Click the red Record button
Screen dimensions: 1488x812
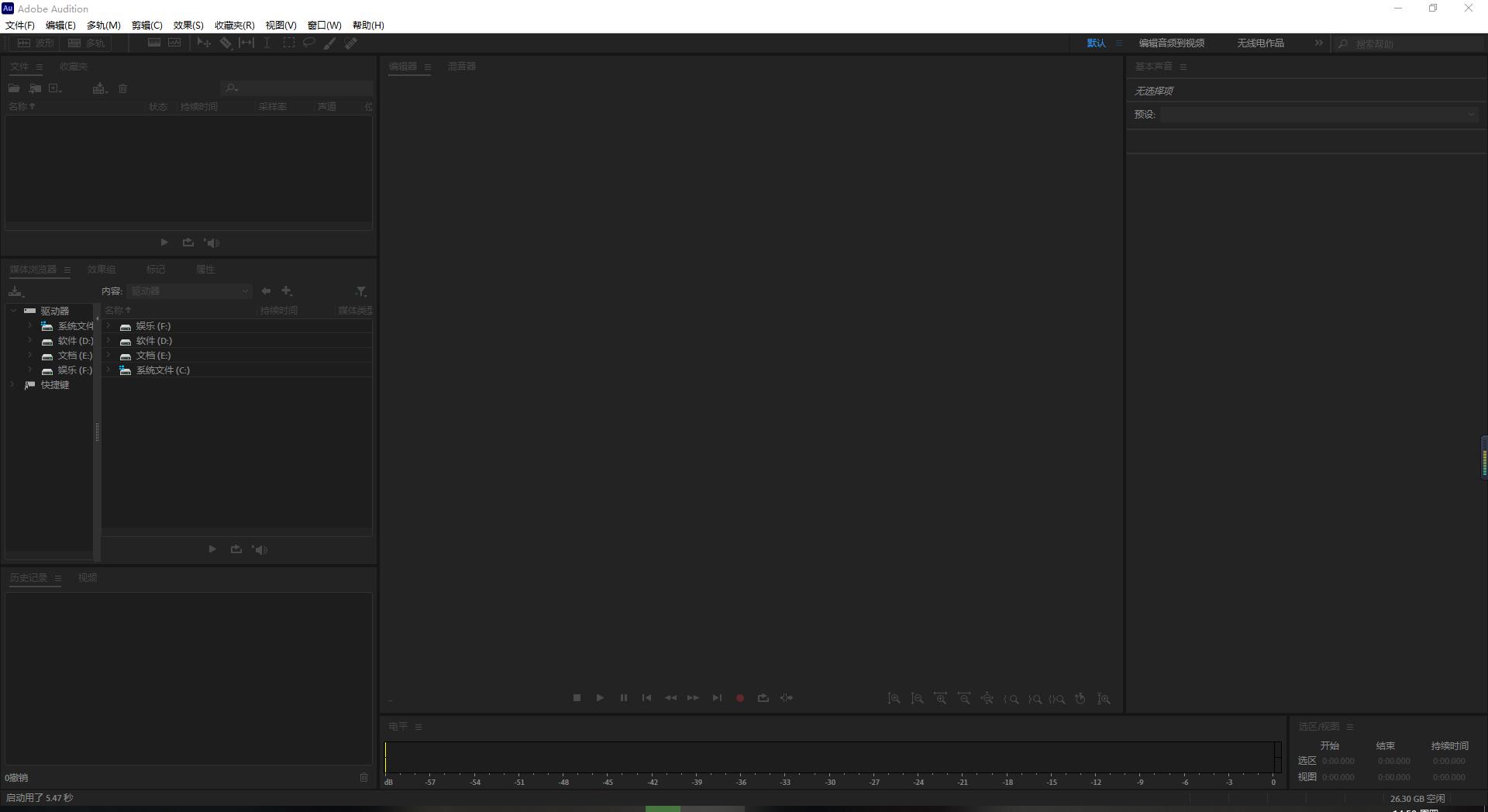click(x=740, y=698)
